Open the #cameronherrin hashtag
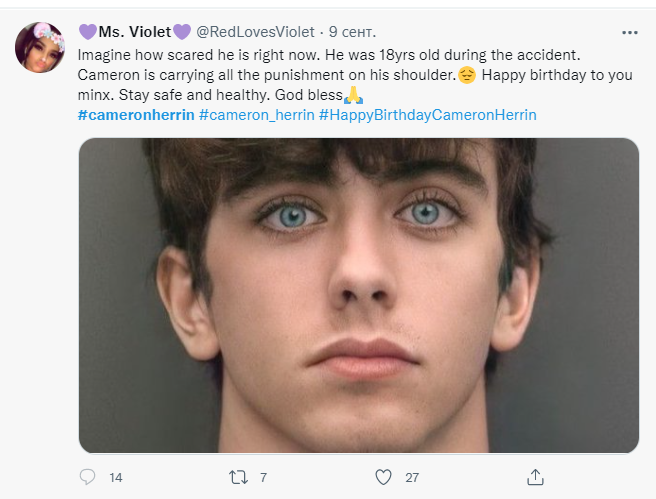Screen dimensions: 656x499 tap(135, 115)
